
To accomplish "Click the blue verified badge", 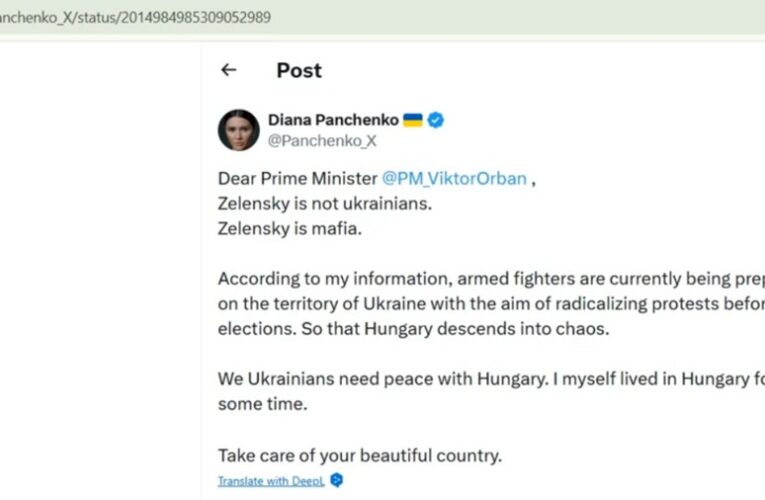I will tap(437, 120).
